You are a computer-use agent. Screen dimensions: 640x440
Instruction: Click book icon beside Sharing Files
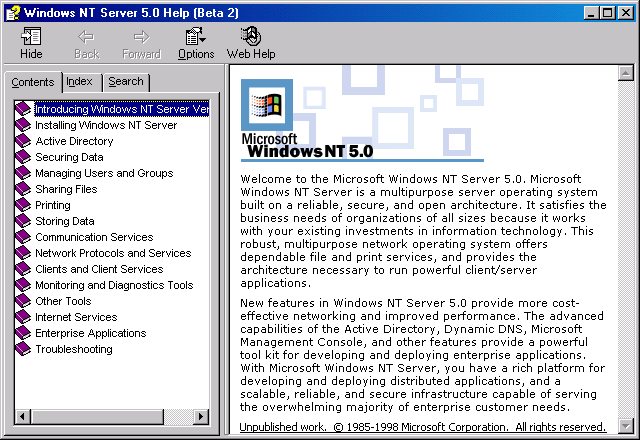(x=23, y=189)
